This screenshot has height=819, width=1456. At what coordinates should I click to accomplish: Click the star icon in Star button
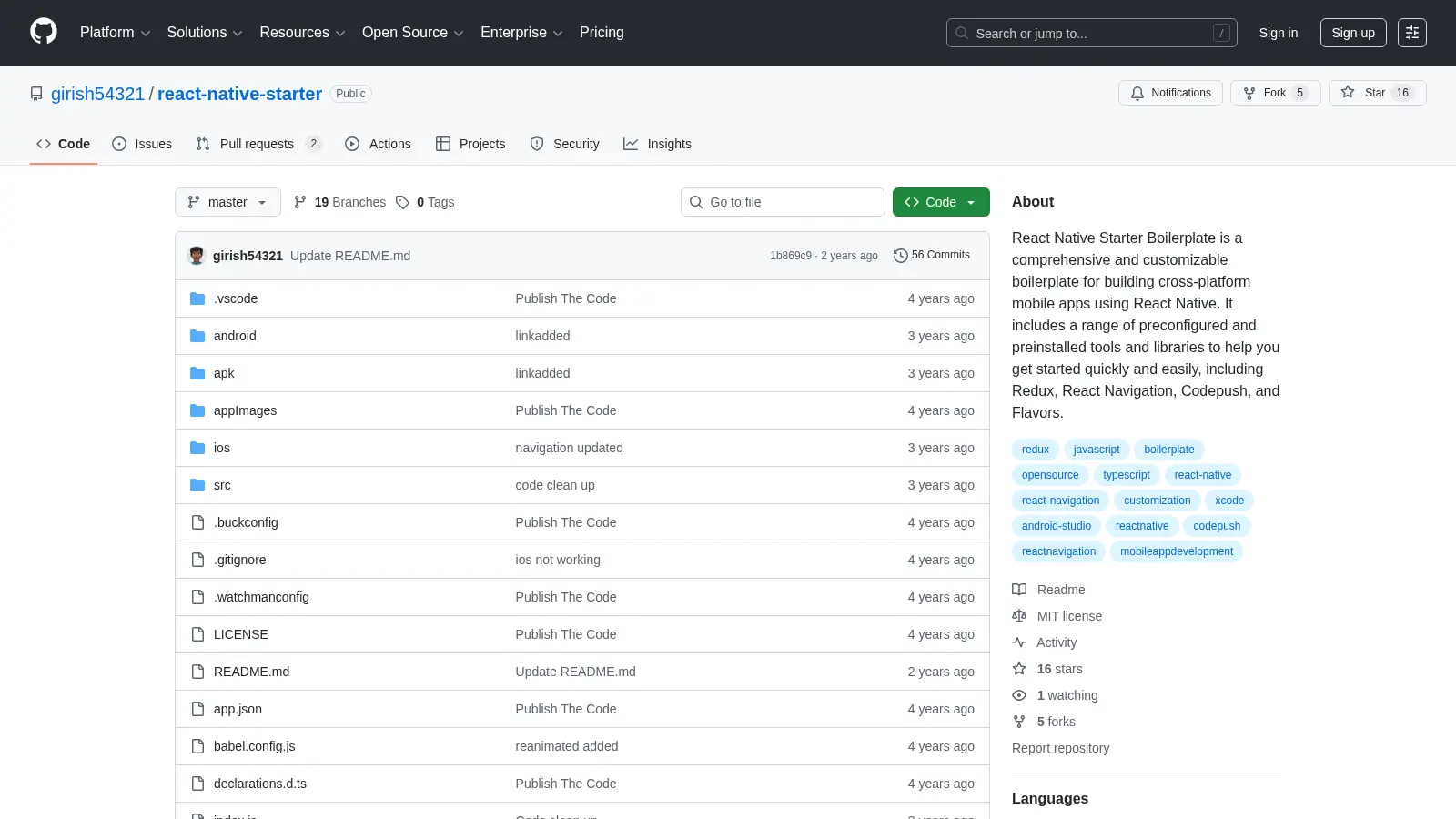click(1348, 92)
